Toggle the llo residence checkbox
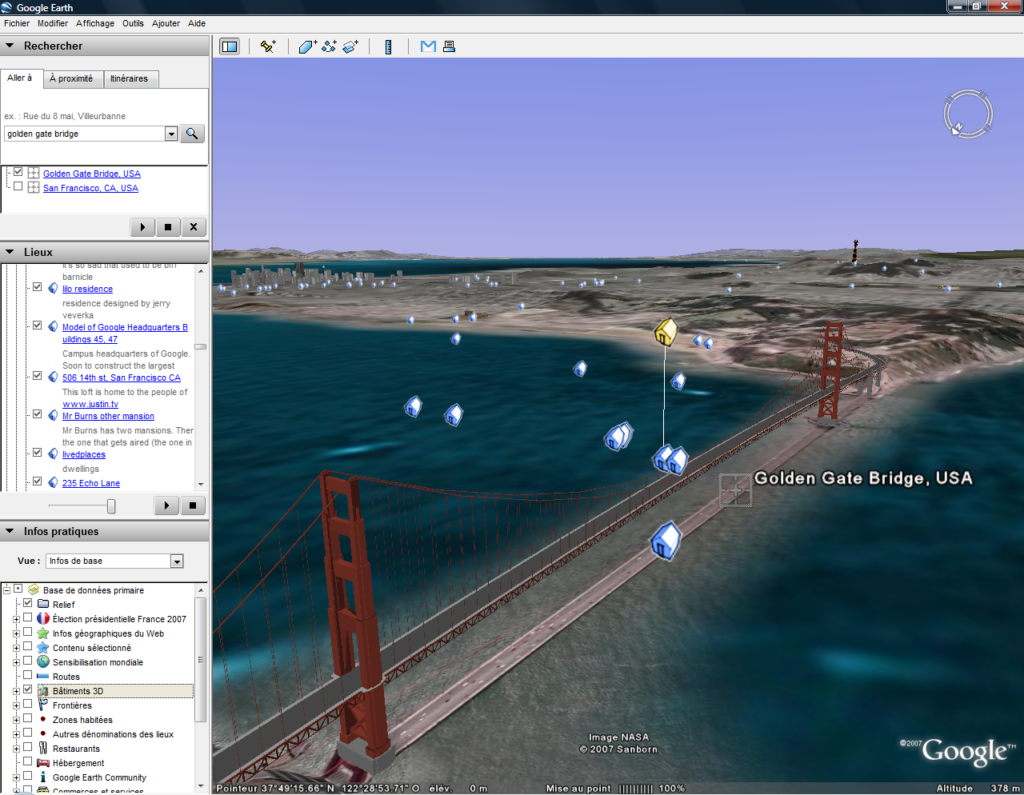The image size is (1024, 795). click(37, 287)
